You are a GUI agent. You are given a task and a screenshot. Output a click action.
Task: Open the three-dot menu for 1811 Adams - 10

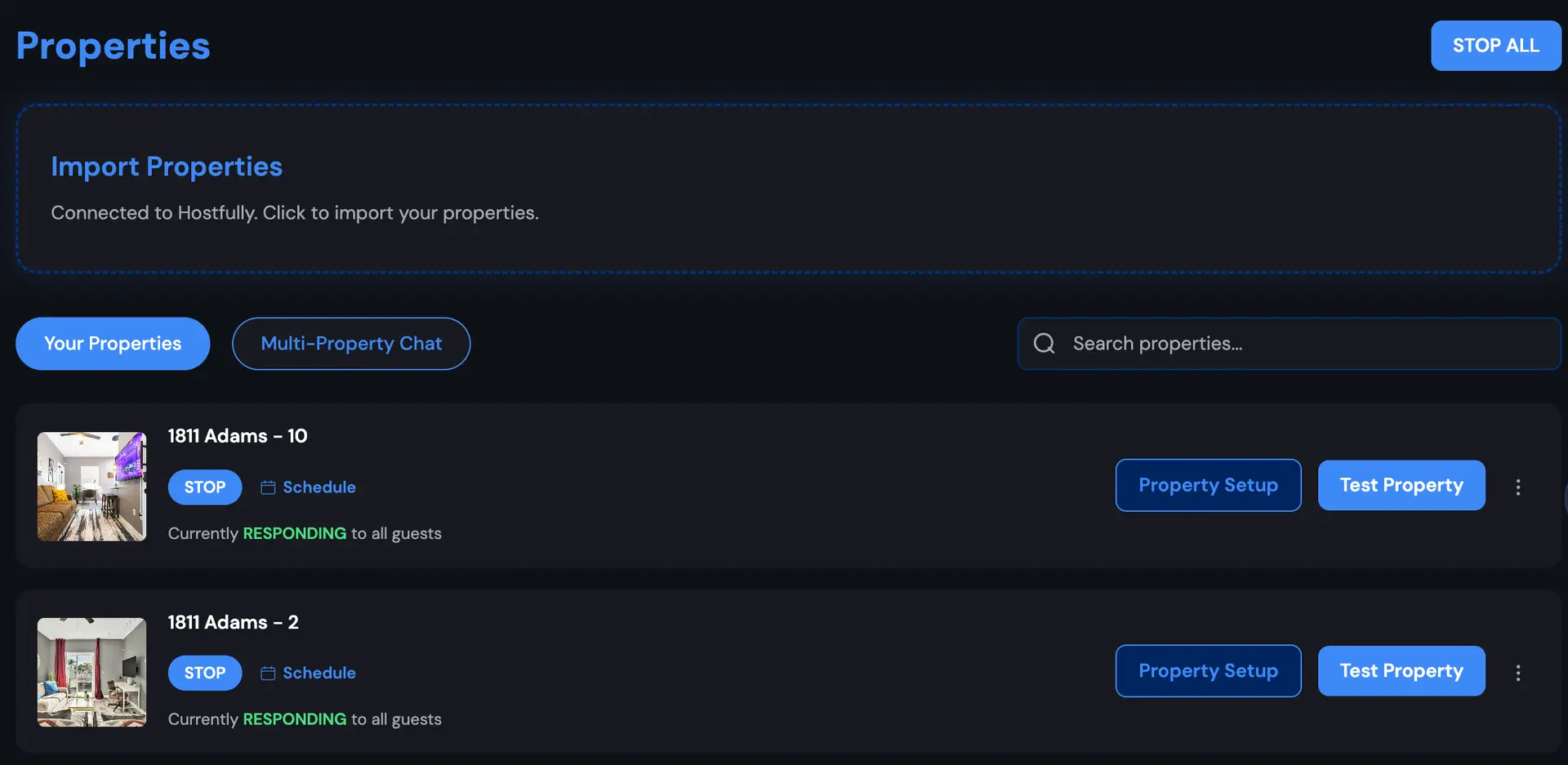(x=1518, y=487)
